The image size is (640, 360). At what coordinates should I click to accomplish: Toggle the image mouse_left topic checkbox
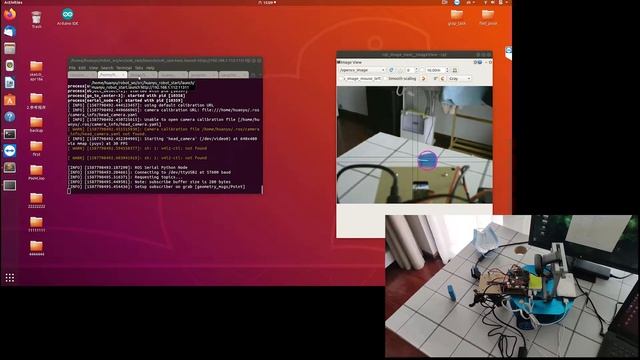click(x=341, y=78)
